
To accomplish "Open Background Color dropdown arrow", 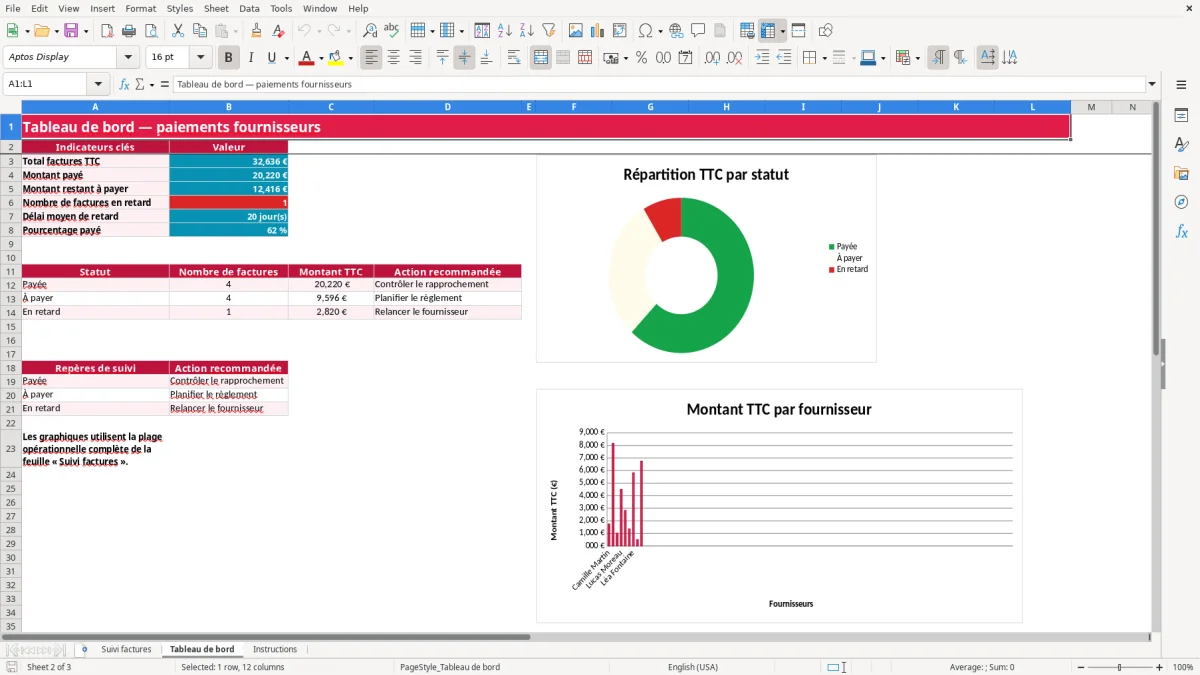I will pos(350,58).
